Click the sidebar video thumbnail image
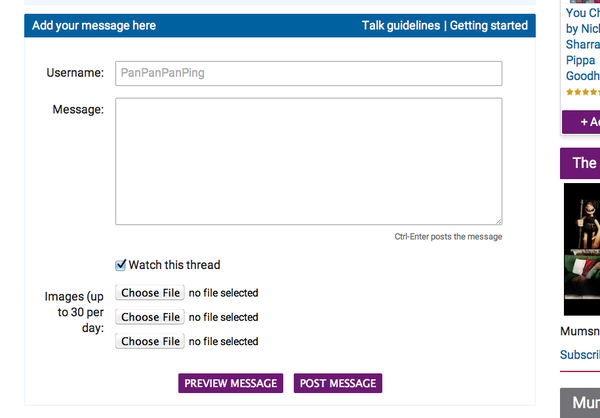This screenshot has height=418, width=600. coord(582,249)
